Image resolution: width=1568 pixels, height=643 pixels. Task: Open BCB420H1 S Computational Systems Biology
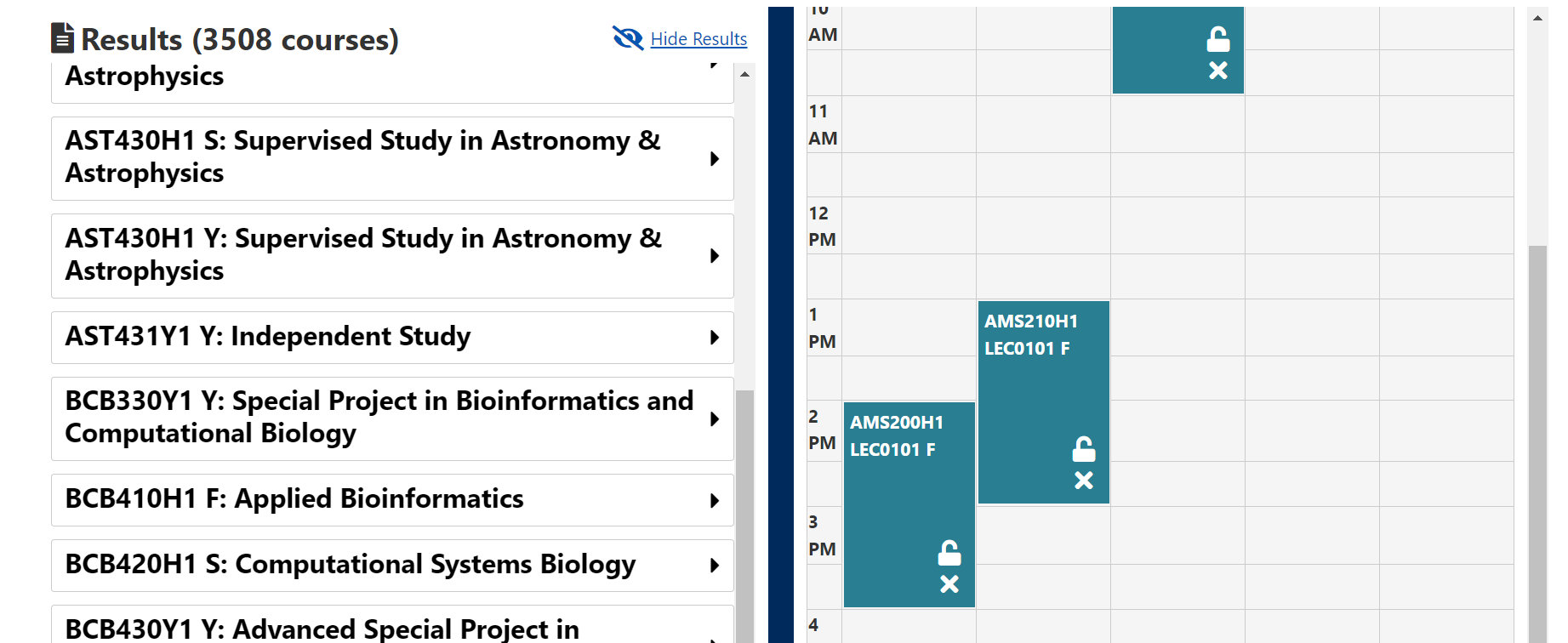[x=392, y=566]
